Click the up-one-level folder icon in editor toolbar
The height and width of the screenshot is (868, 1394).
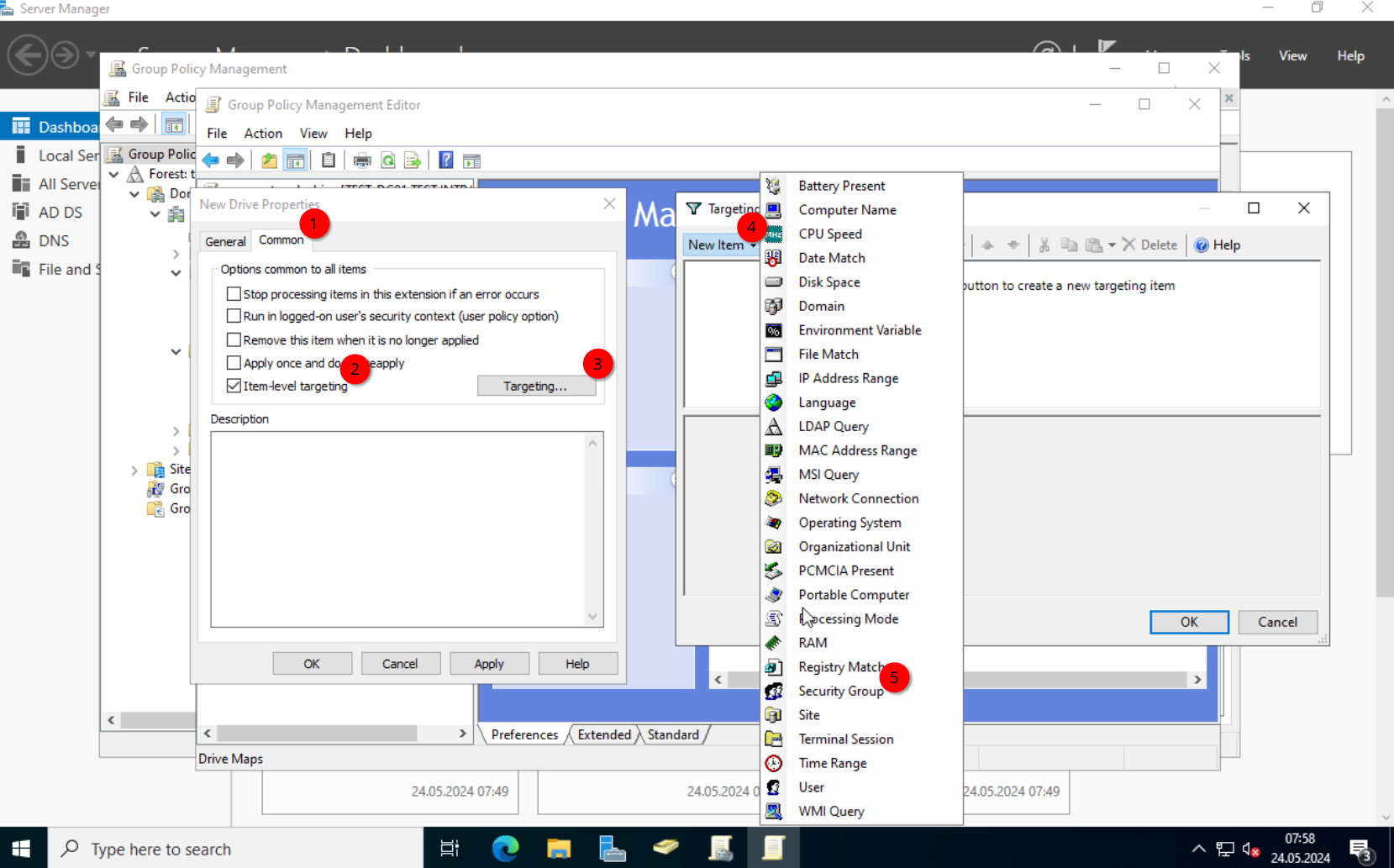(x=269, y=160)
